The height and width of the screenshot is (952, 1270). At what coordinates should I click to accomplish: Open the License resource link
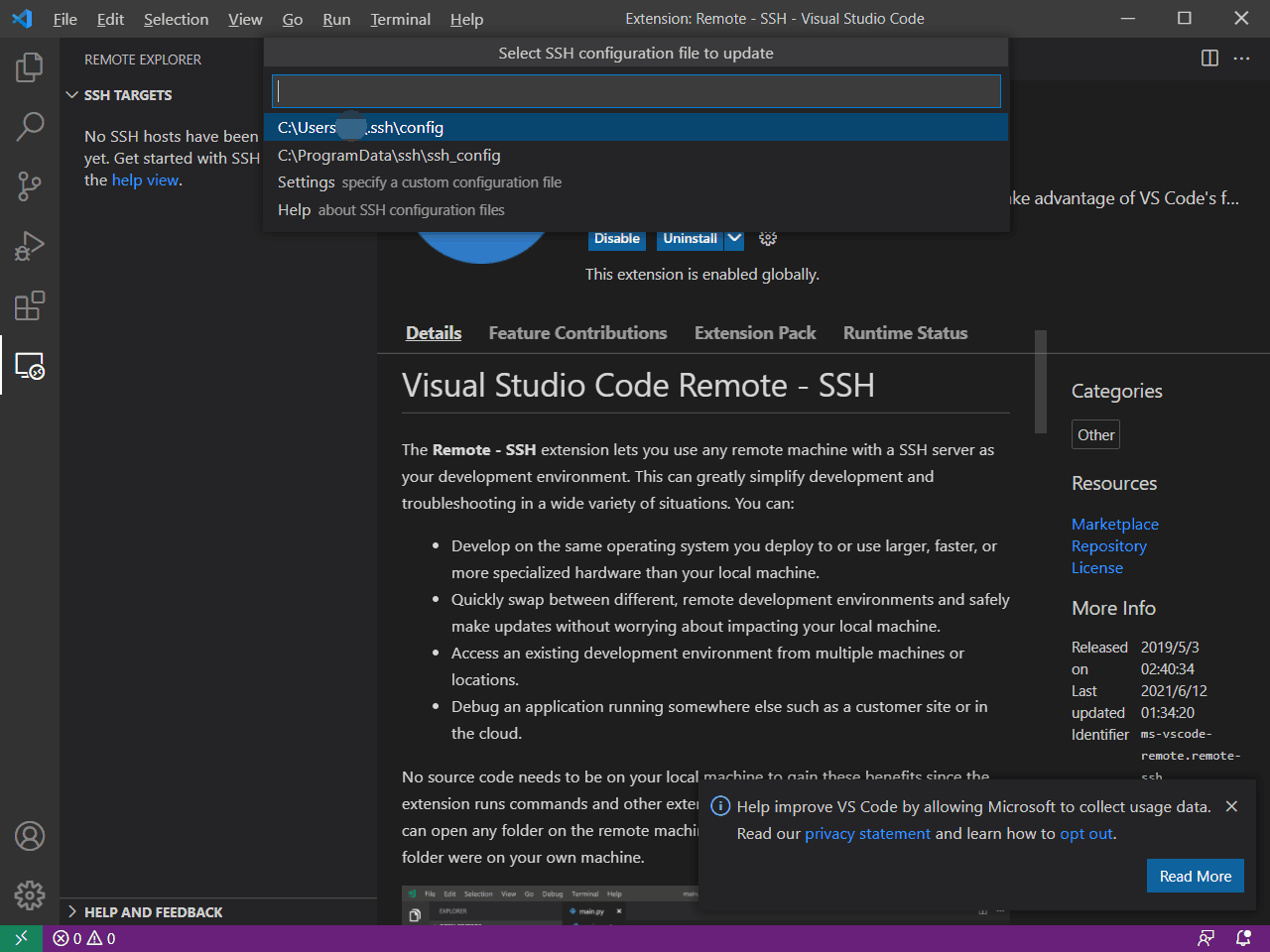point(1097,567)
